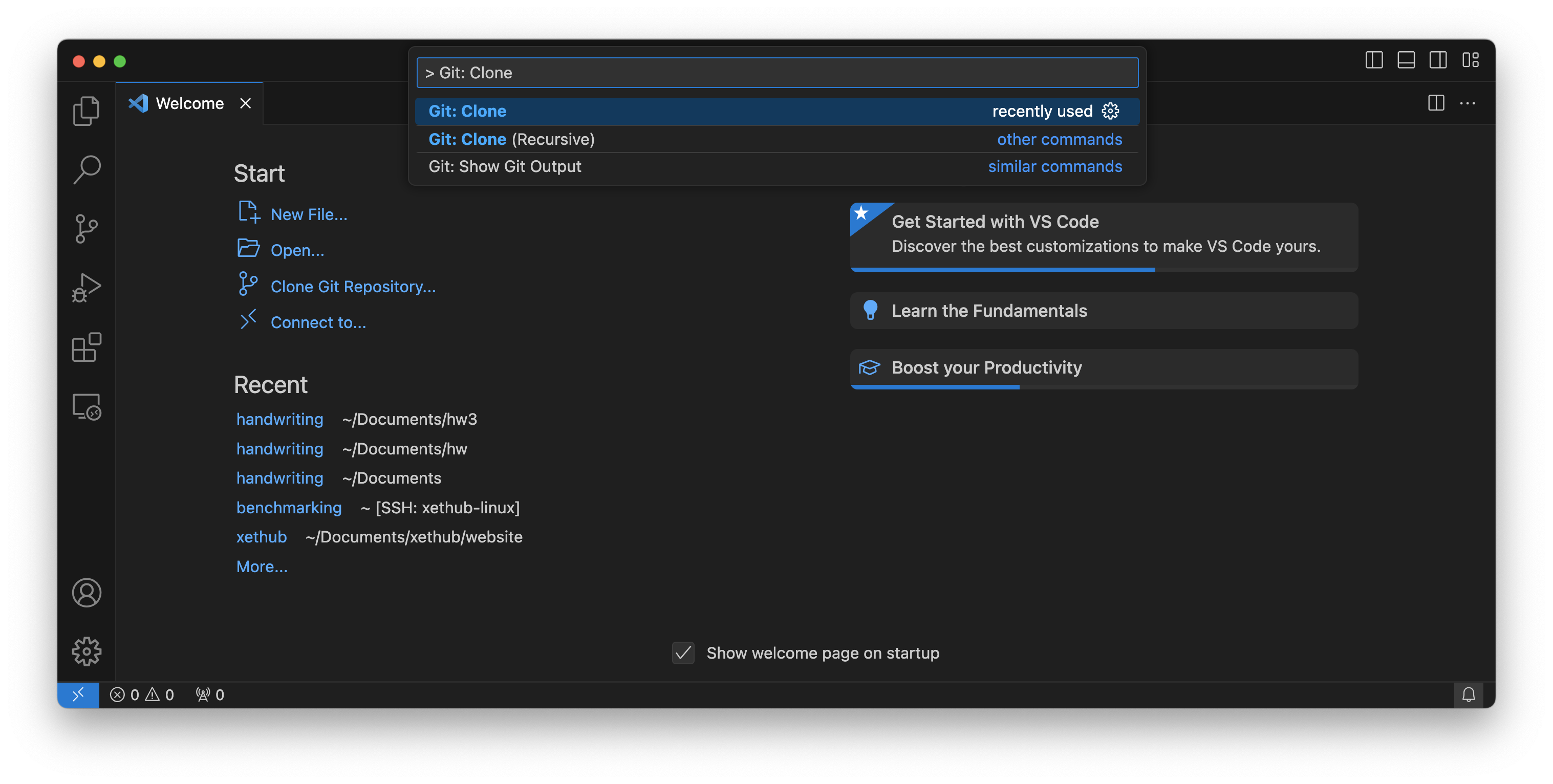Open More recent folders link

[262, 567]
